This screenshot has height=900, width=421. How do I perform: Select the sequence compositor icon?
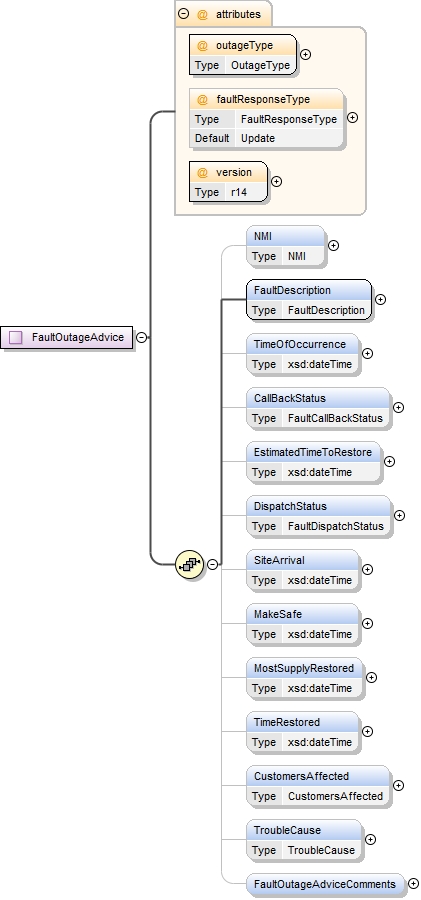click(190, 564)
